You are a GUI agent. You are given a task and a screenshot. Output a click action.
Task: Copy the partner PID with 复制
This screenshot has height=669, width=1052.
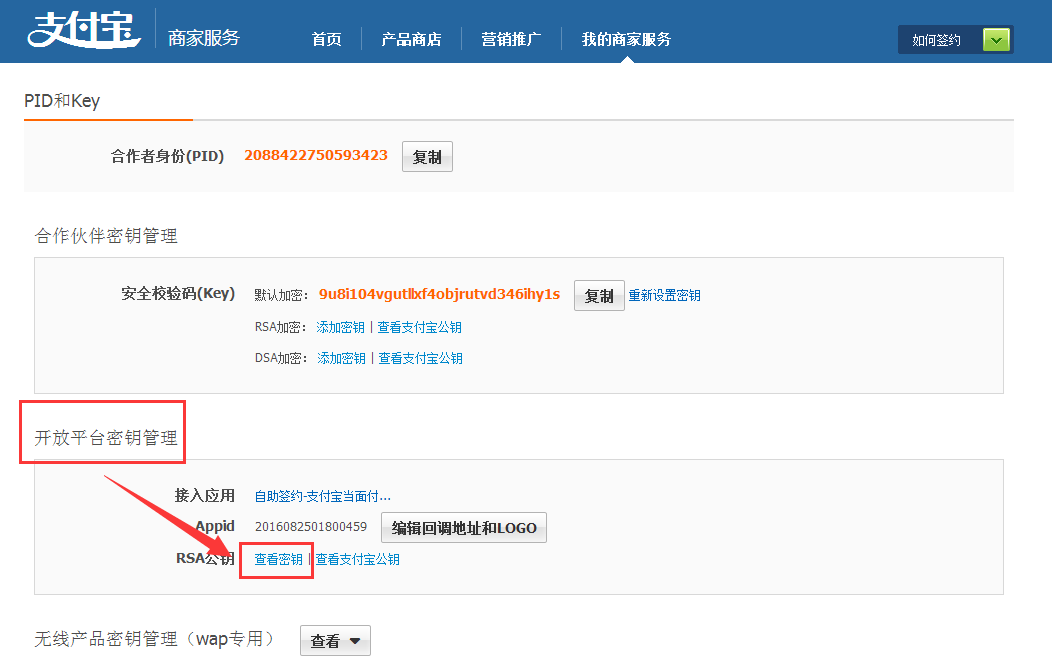tap(427, 157)
